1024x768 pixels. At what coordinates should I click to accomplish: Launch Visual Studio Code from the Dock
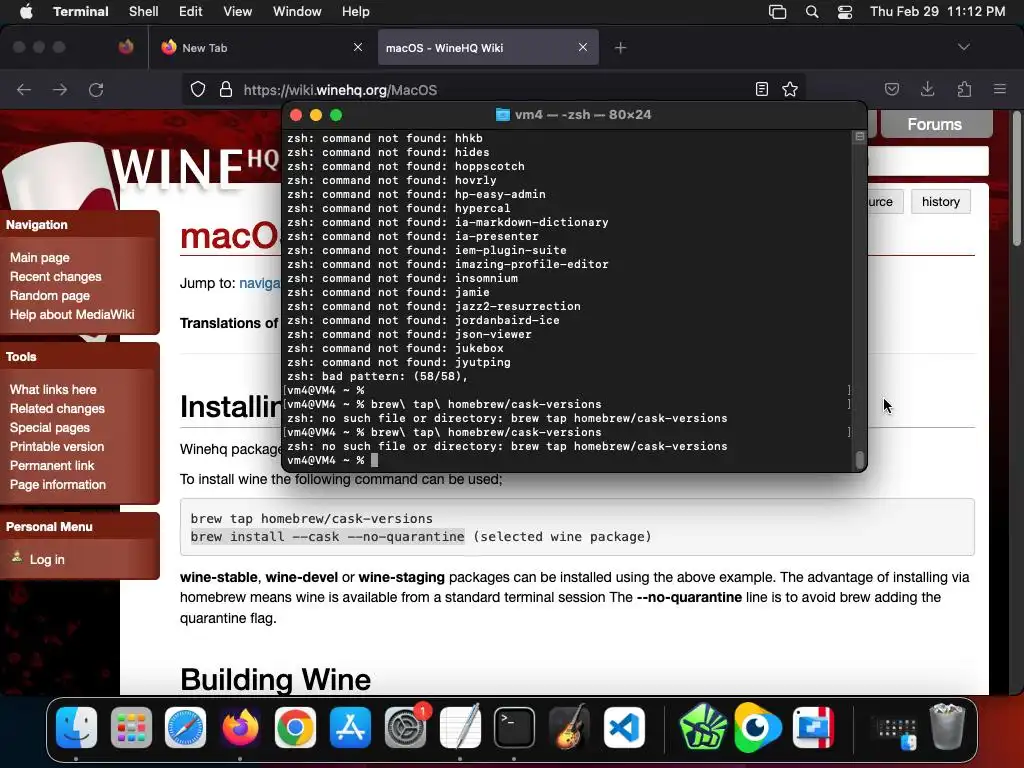pyautogui.click(x=624, y=727)
